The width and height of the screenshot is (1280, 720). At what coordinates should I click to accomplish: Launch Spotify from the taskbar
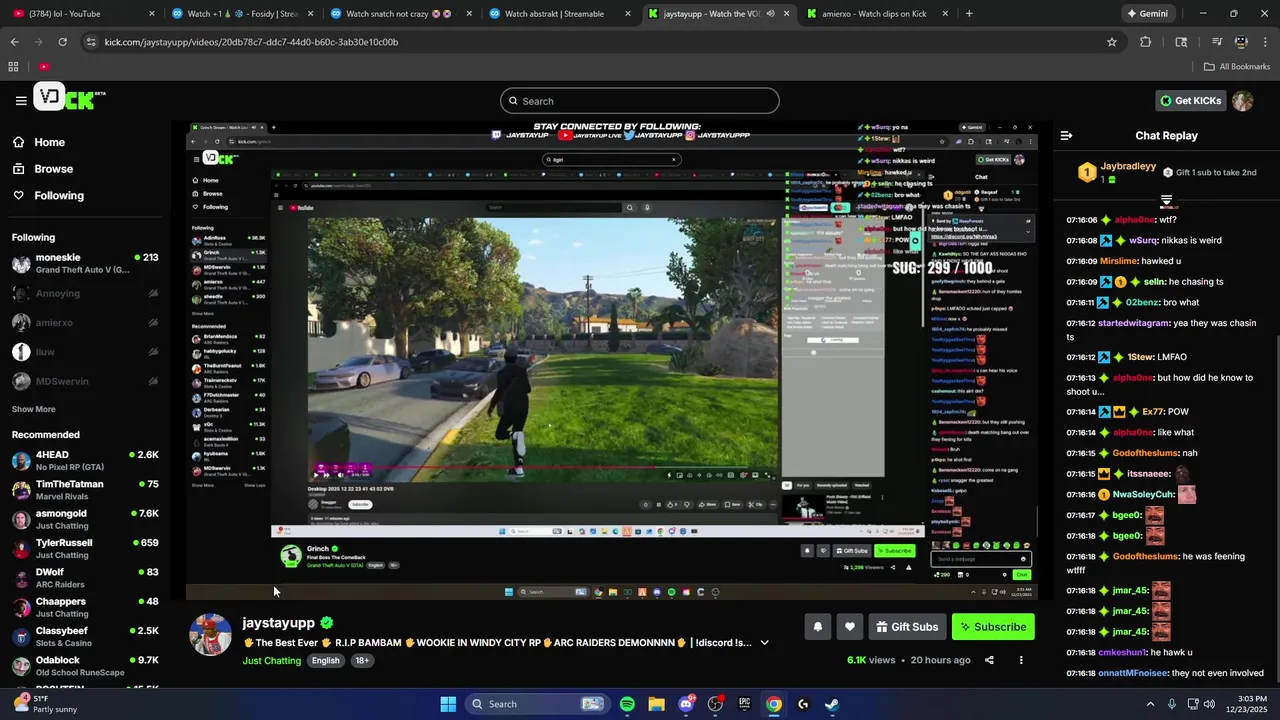point(627,704)
